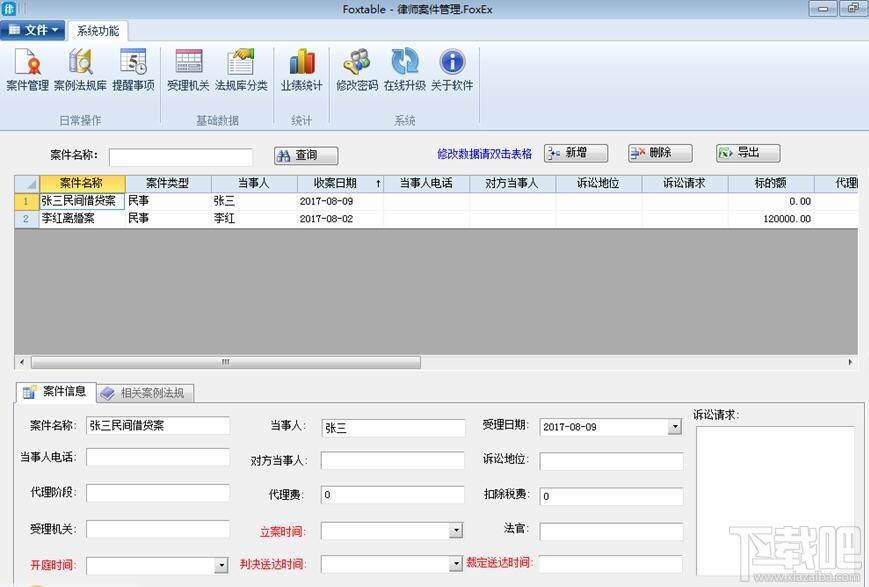Minimize the Foxtable window
This screenshot has height=587, width=869.
point(823,8)
